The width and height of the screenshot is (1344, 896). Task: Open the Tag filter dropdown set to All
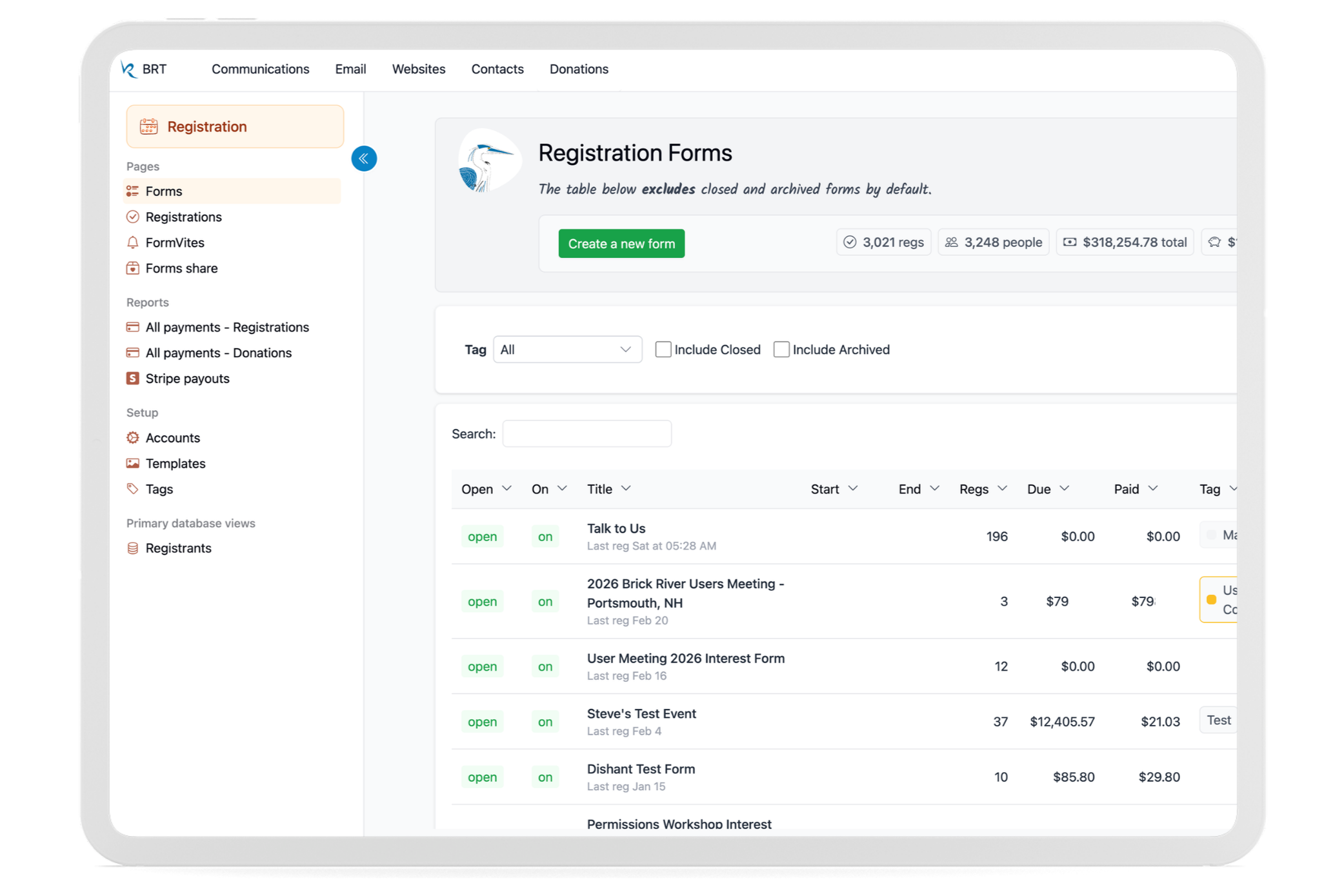click(567, 350)
